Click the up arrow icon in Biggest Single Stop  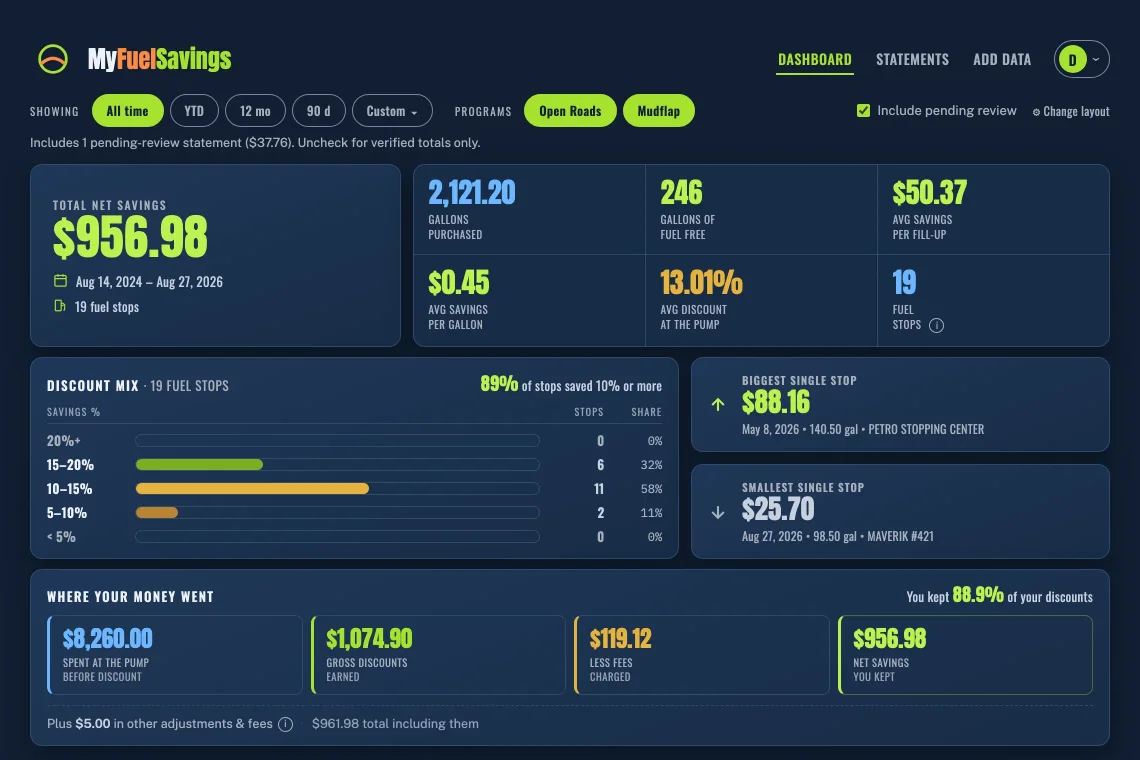(718, 404)
